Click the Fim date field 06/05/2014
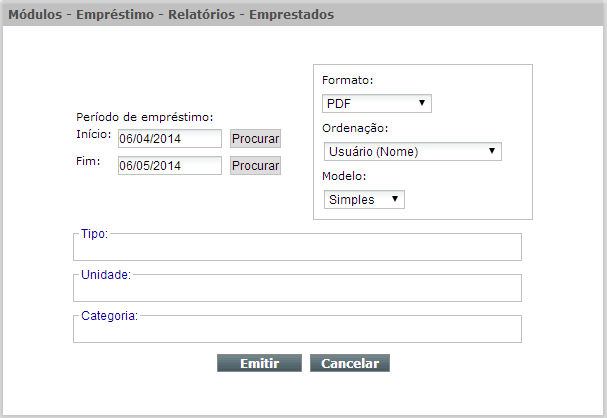The width and height of the screenshot is (607, 418). (170, 166)
